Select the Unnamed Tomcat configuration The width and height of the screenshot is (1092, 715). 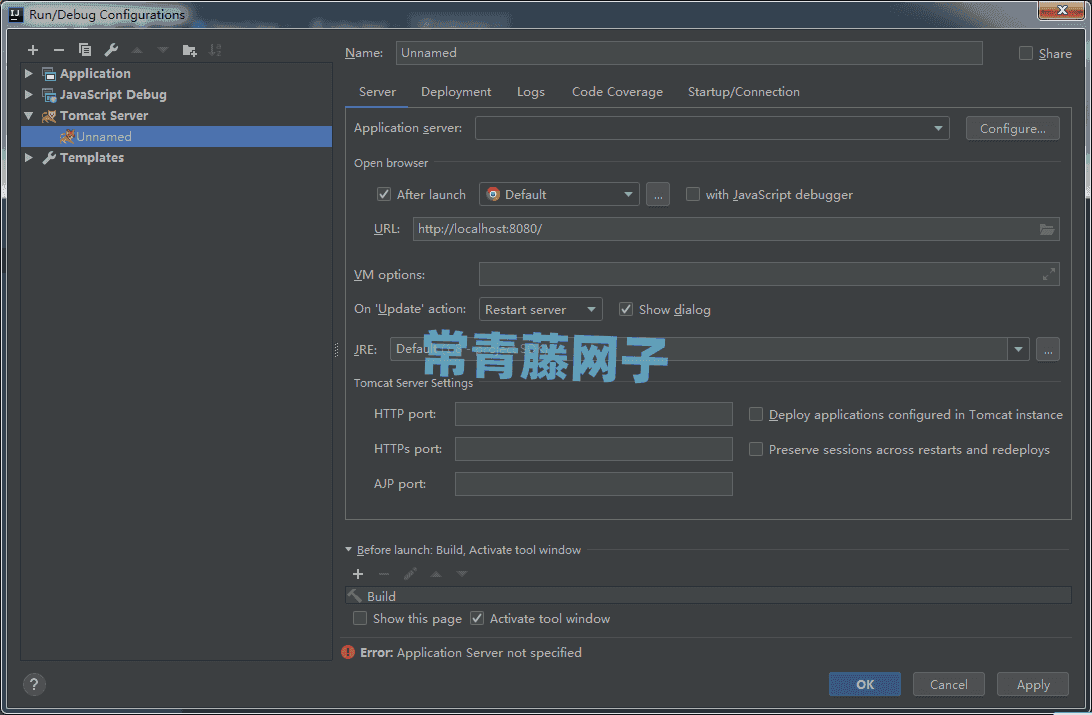coord(177,136)
